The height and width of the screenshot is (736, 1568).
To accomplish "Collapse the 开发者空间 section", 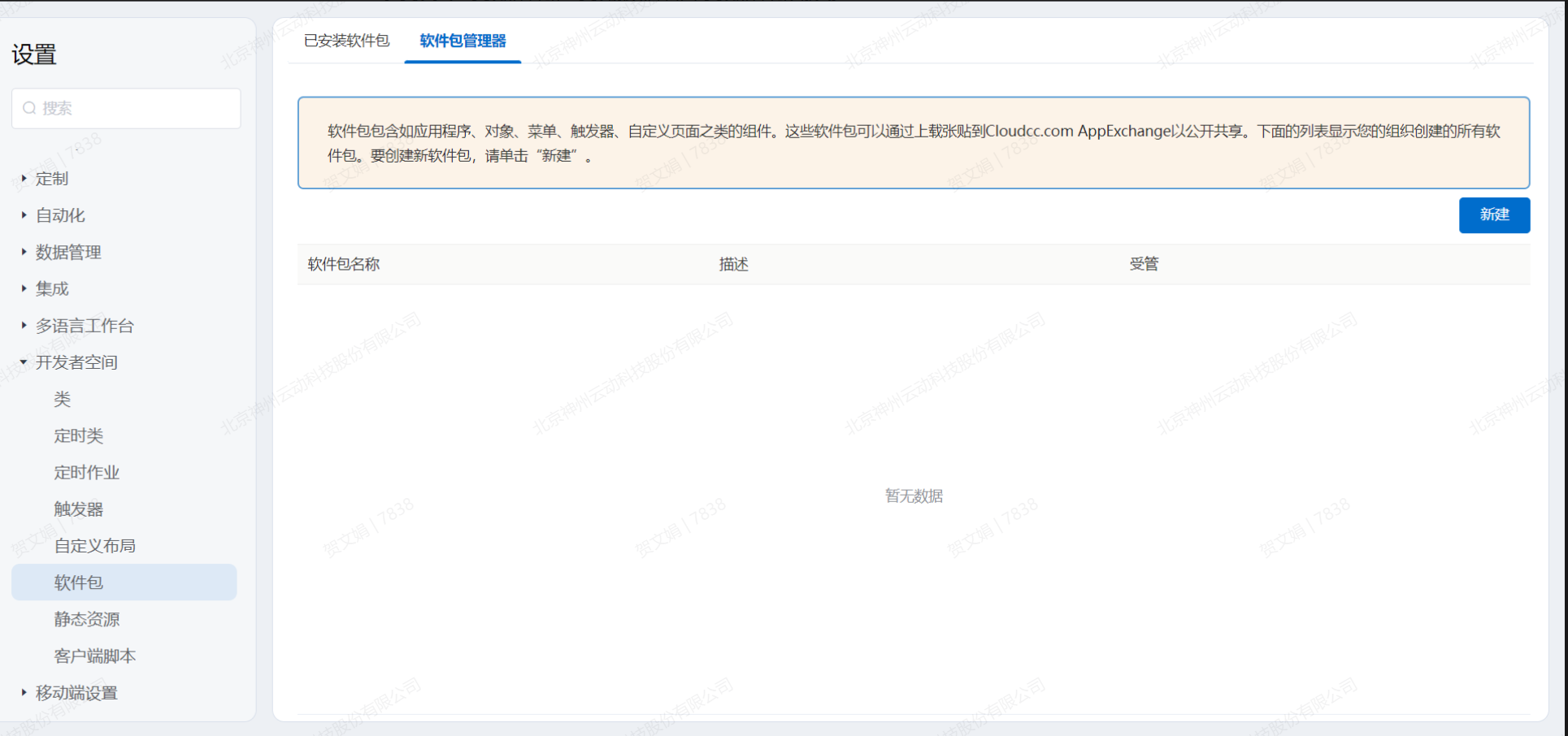I will (x=24, y=362).
